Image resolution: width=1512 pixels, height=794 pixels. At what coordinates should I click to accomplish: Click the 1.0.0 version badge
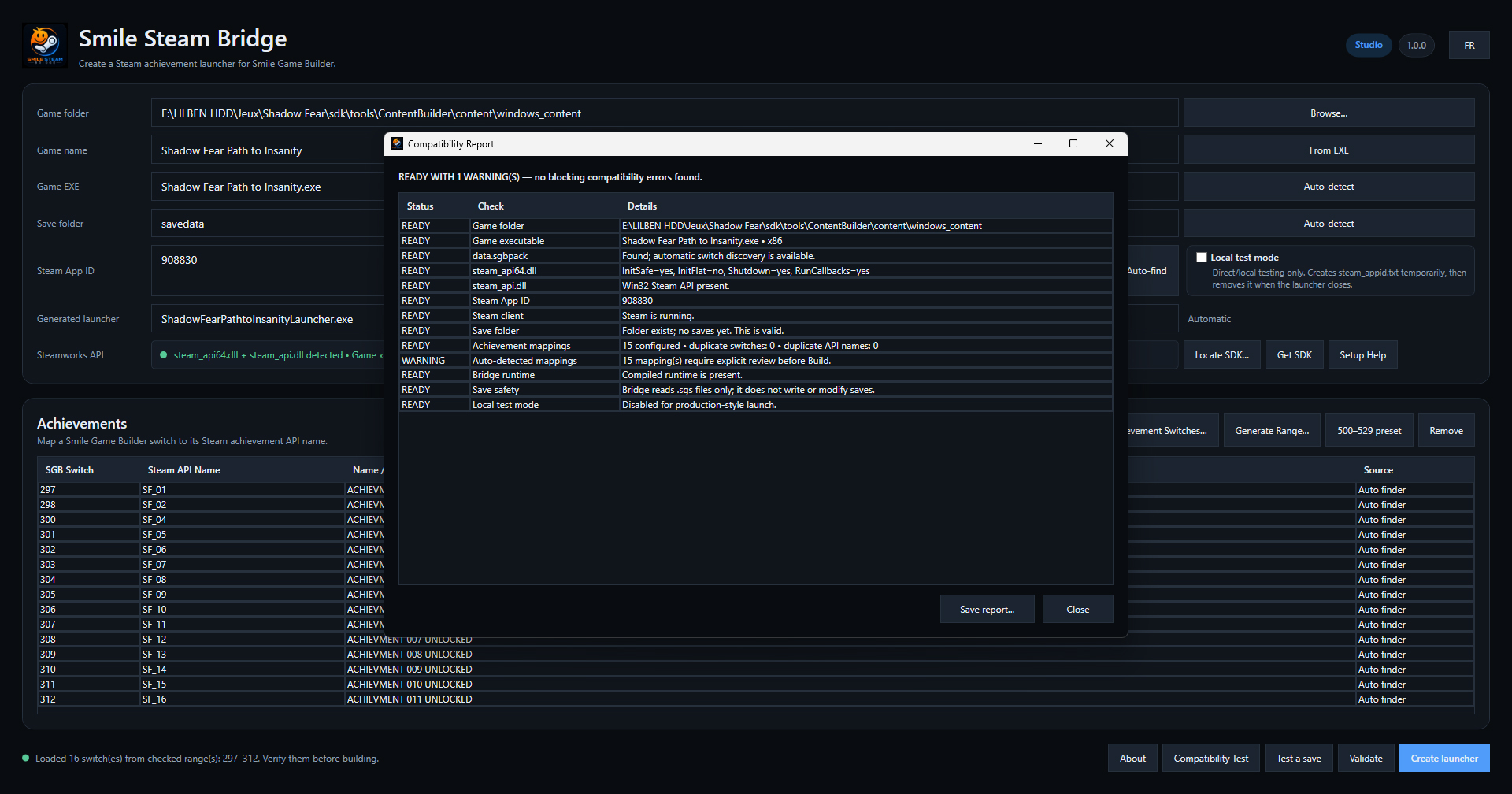(1417, 45)
